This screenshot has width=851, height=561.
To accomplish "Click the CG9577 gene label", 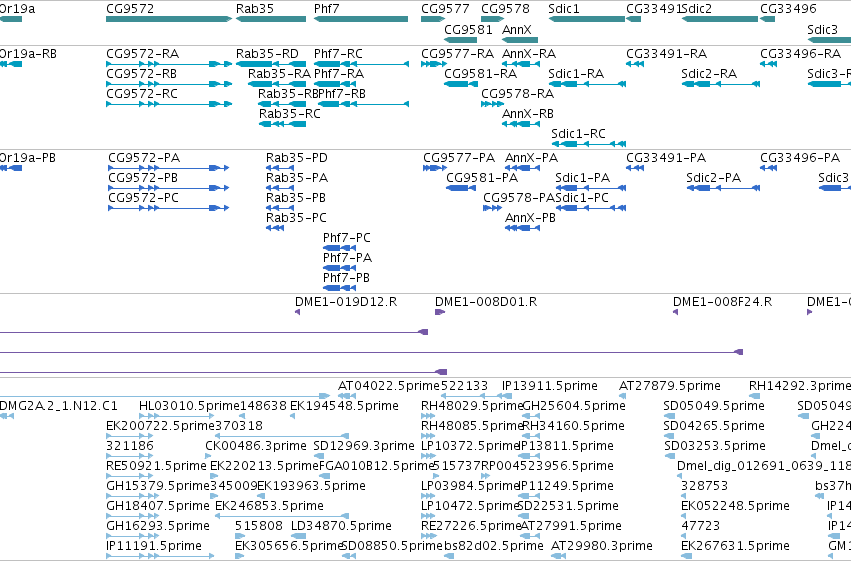I will (x=445, y=9).
